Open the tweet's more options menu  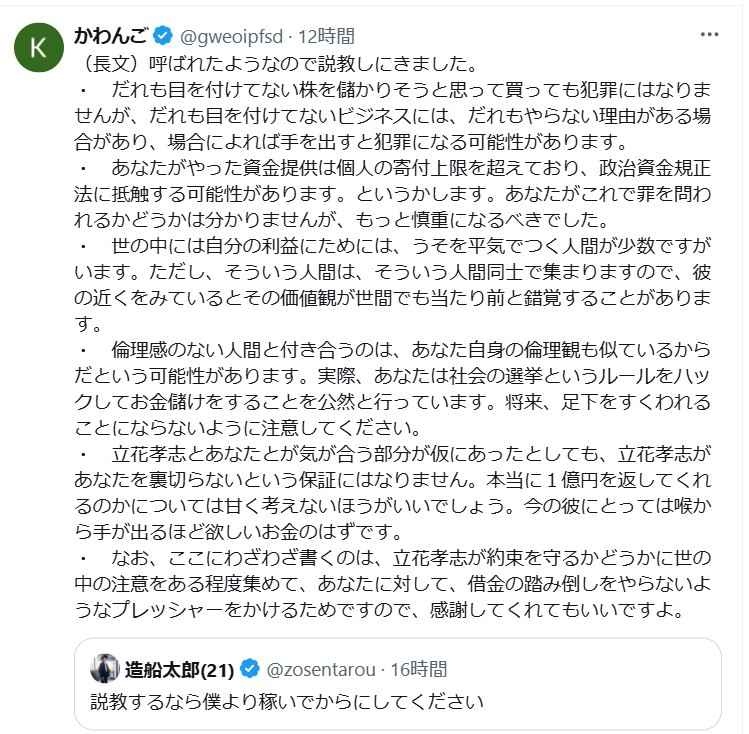click(x=710, y=34)
